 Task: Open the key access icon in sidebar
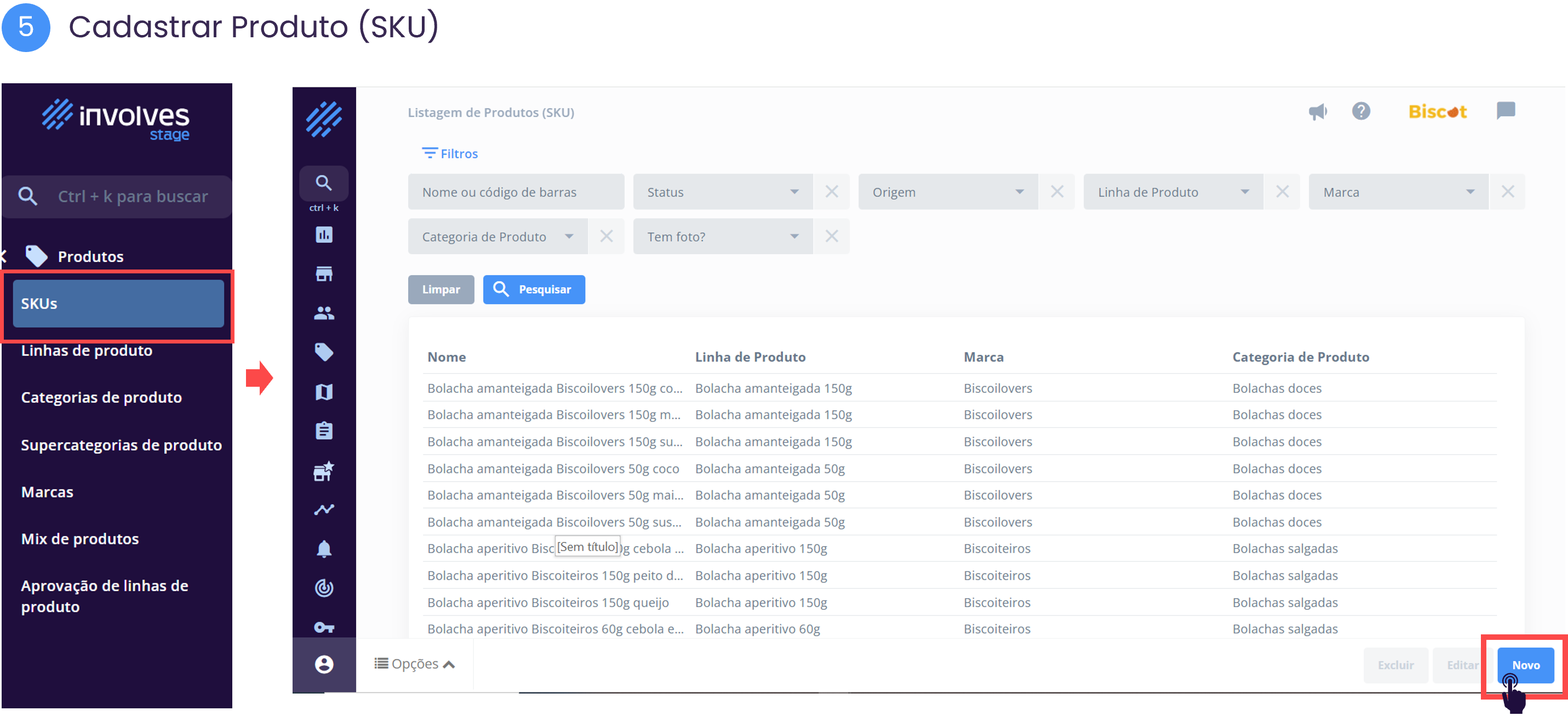(x=324, y=627)
